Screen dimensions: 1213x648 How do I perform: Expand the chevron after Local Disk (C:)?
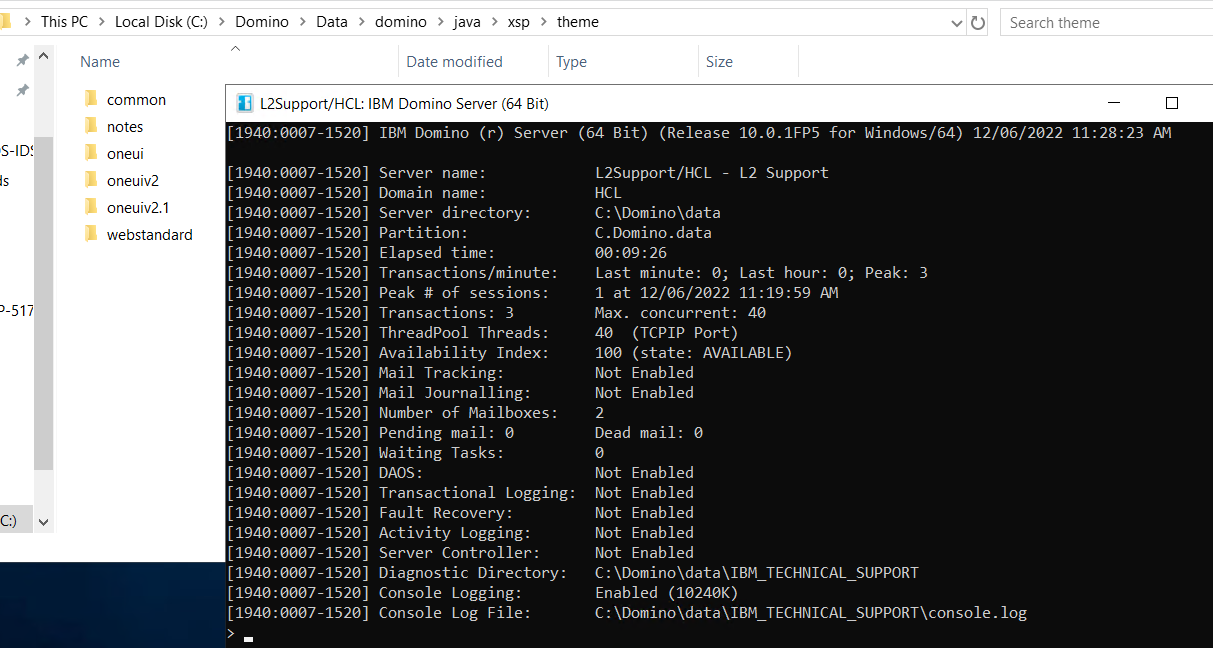221,22
